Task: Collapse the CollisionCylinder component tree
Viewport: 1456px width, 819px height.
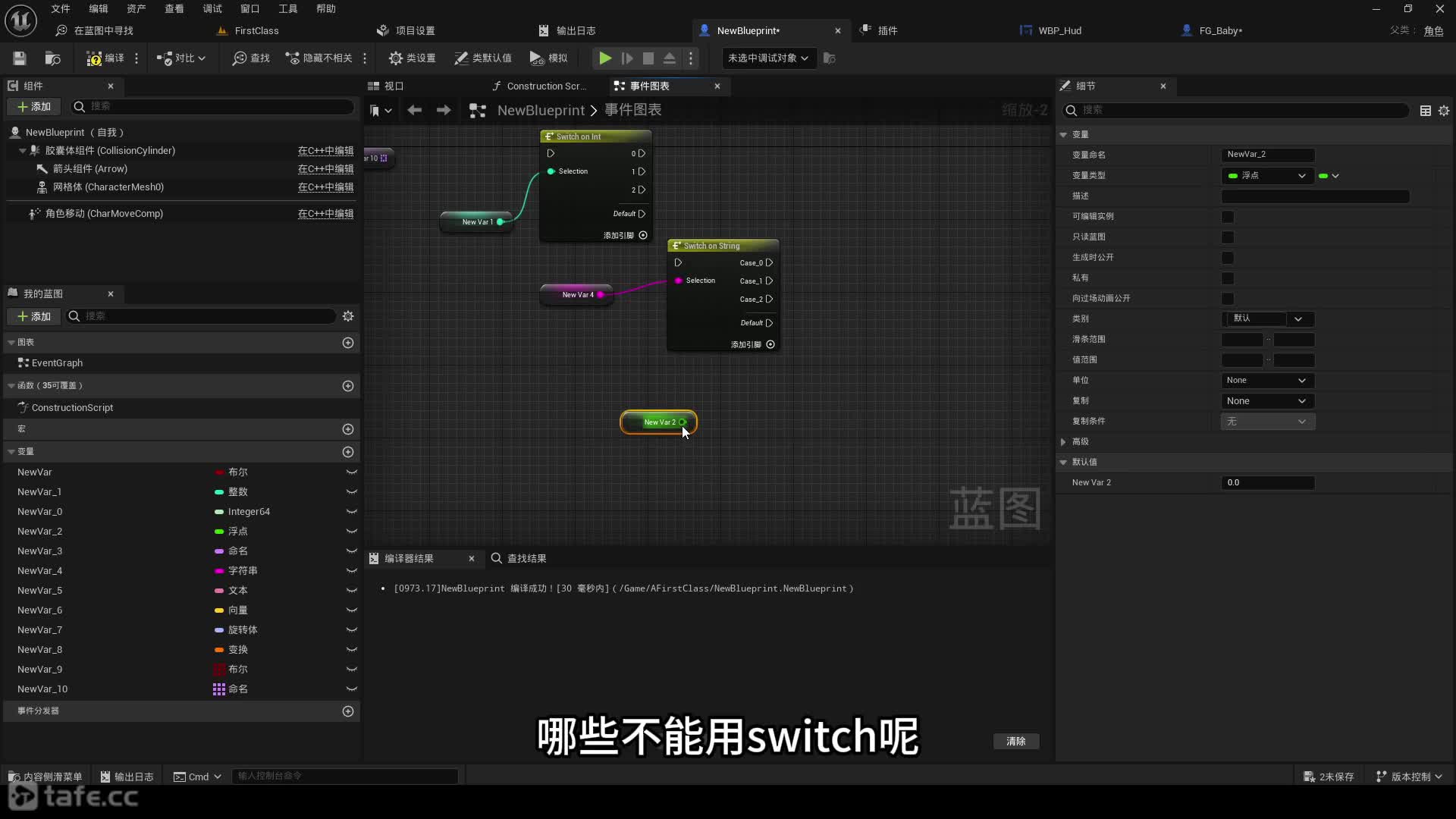Action: click(x=23, y=151)
